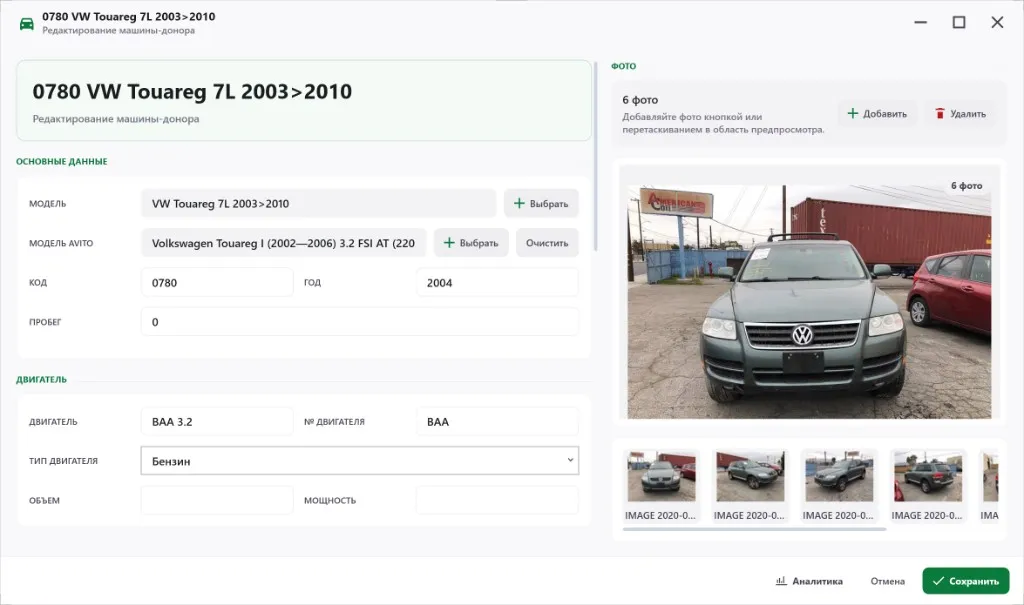1024x605 pixels.
Task: Click the № ДВИГАТЕЛЯ field with BAA
Action: click(x=497, y=421)
